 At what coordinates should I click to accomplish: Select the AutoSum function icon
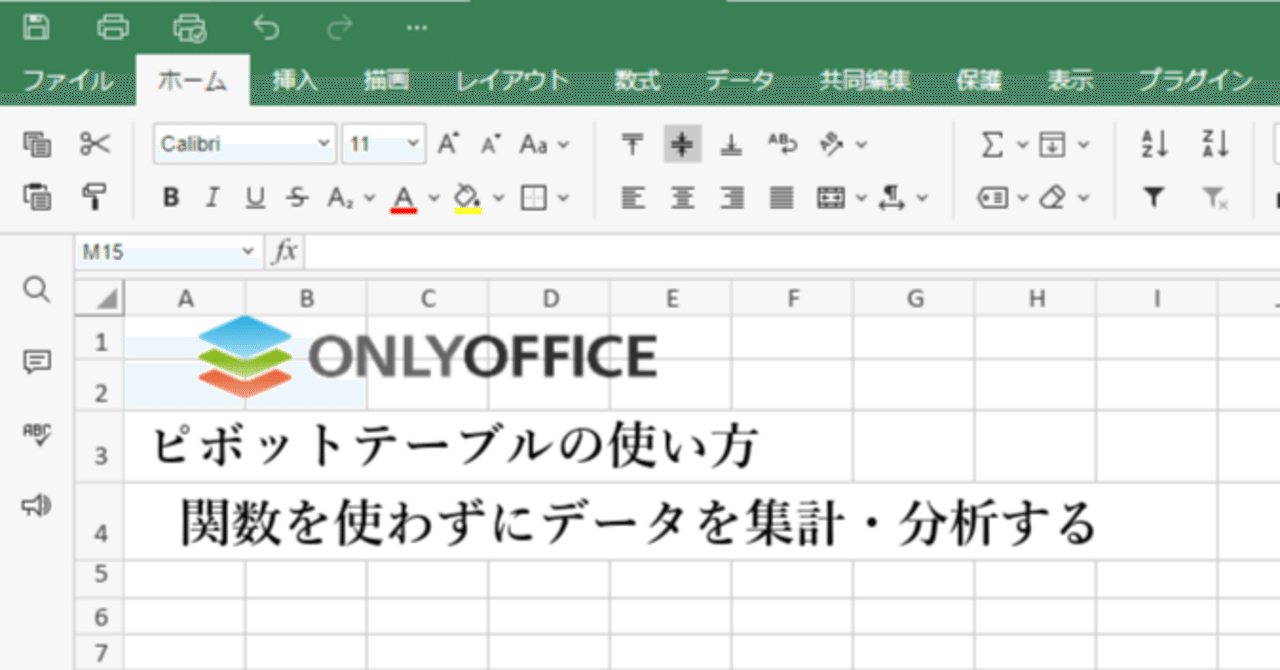tap(992, 144)
